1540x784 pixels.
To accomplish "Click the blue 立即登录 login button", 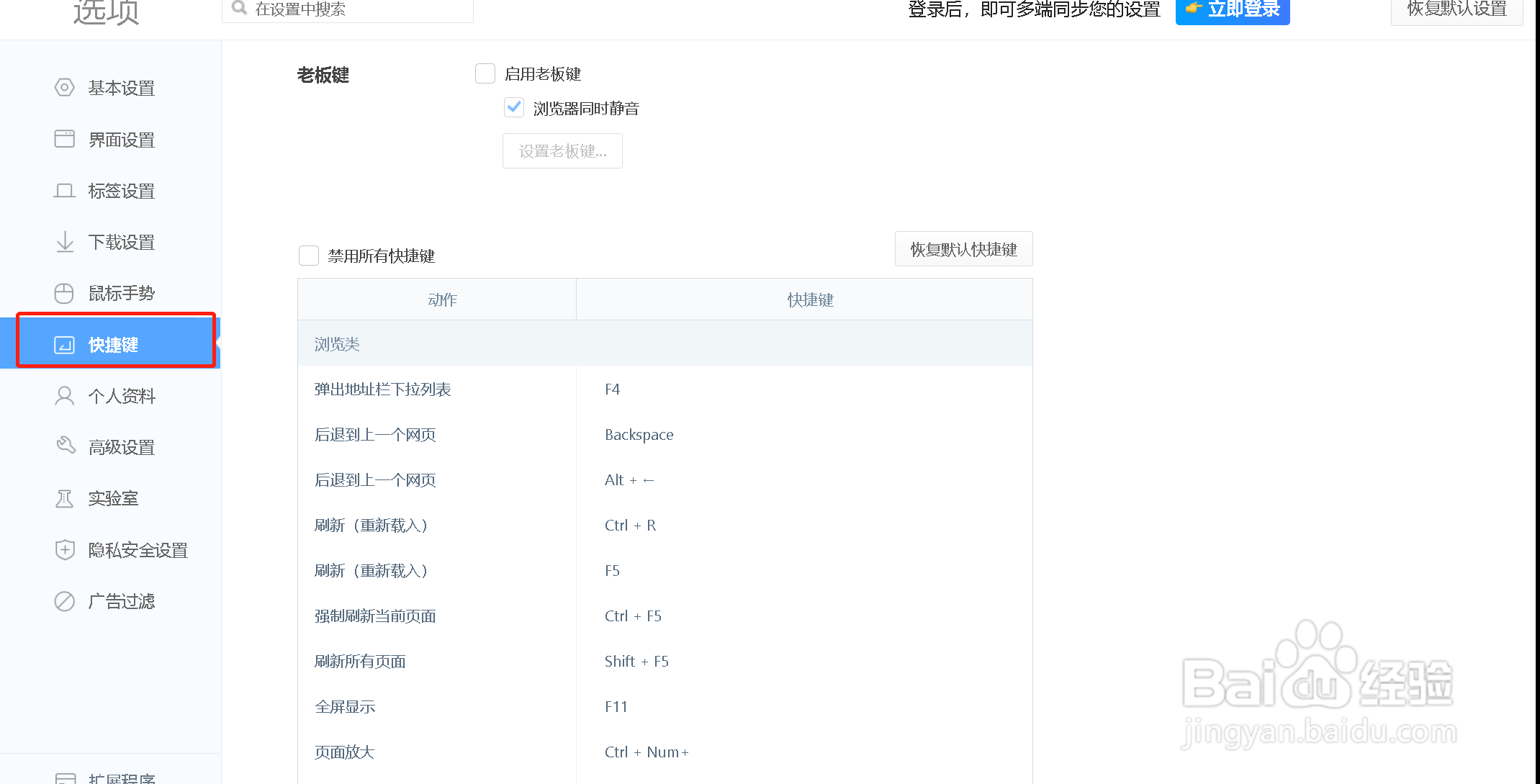I will click(1233, 10).
